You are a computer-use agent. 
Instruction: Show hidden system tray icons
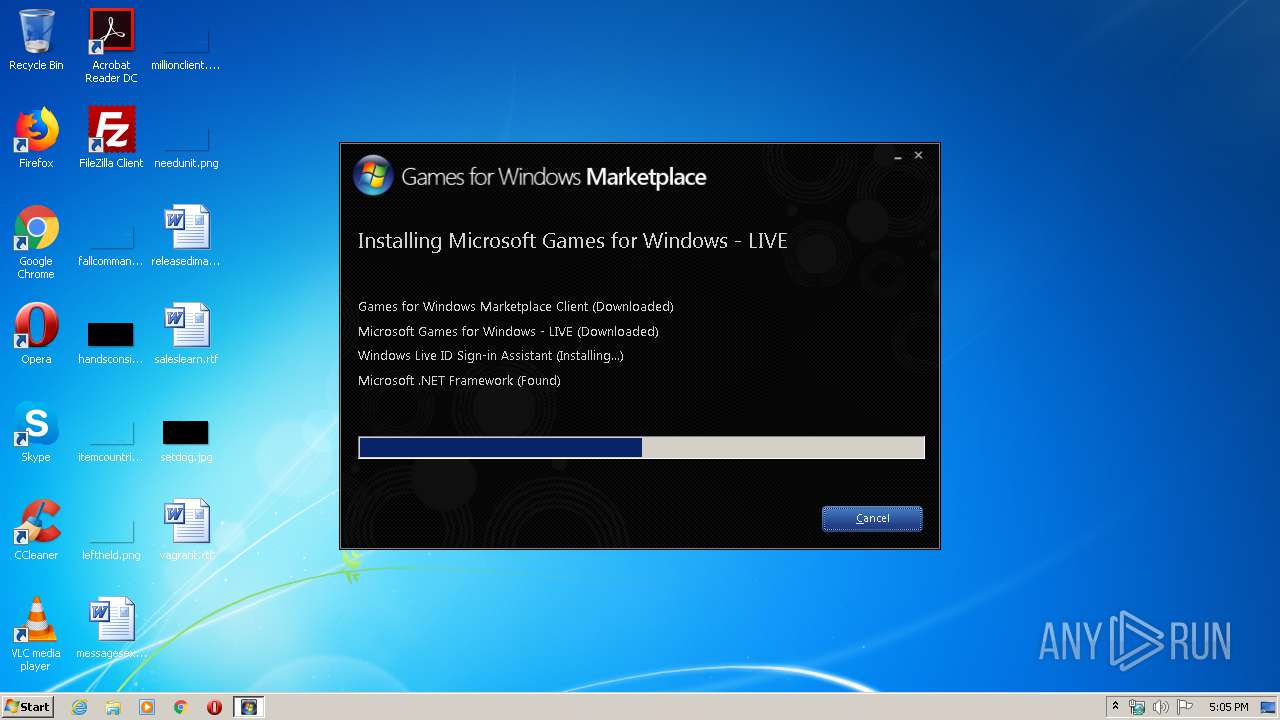(x=1115, y=707)
